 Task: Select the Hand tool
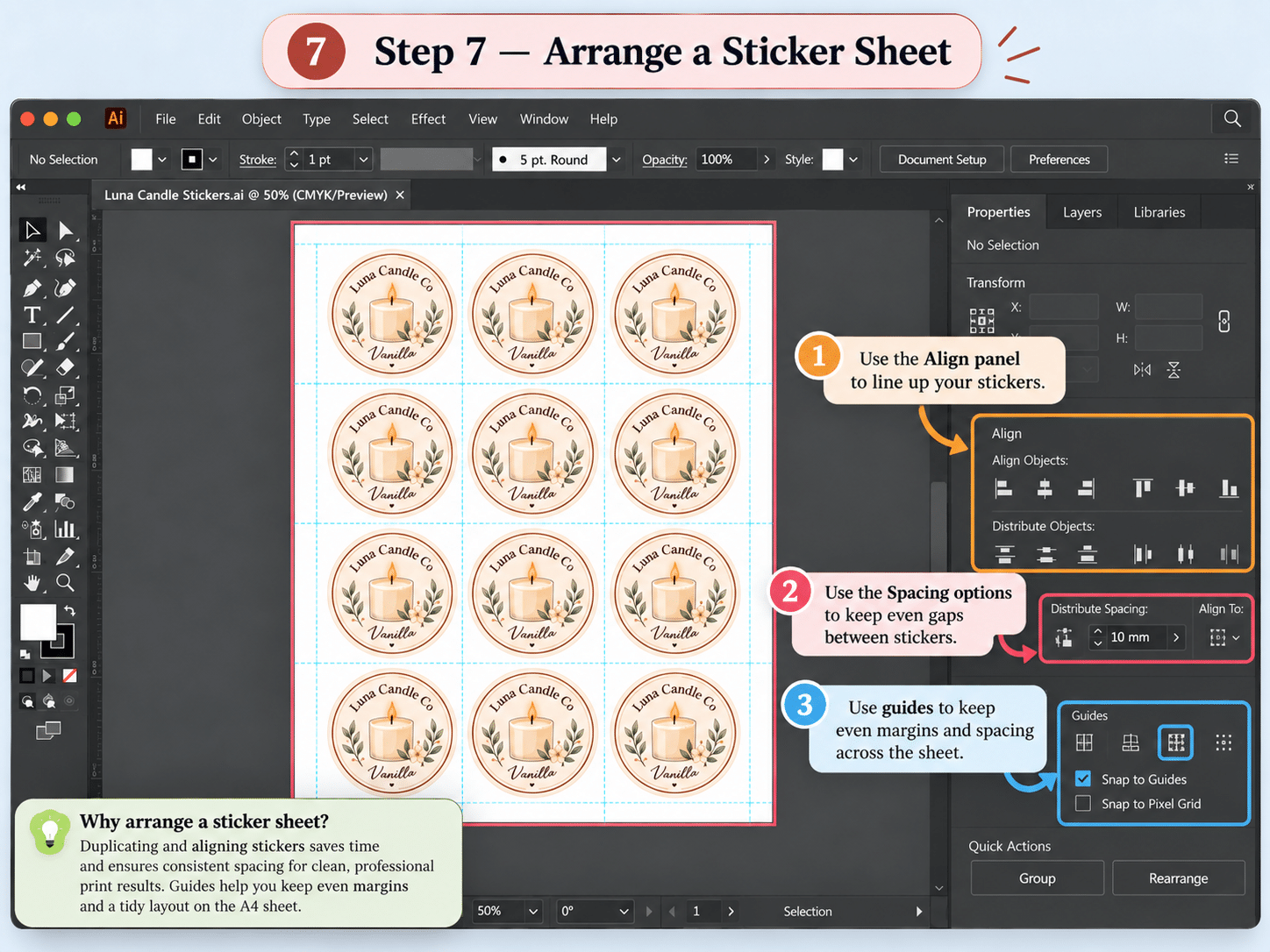[x=32, y=583]
